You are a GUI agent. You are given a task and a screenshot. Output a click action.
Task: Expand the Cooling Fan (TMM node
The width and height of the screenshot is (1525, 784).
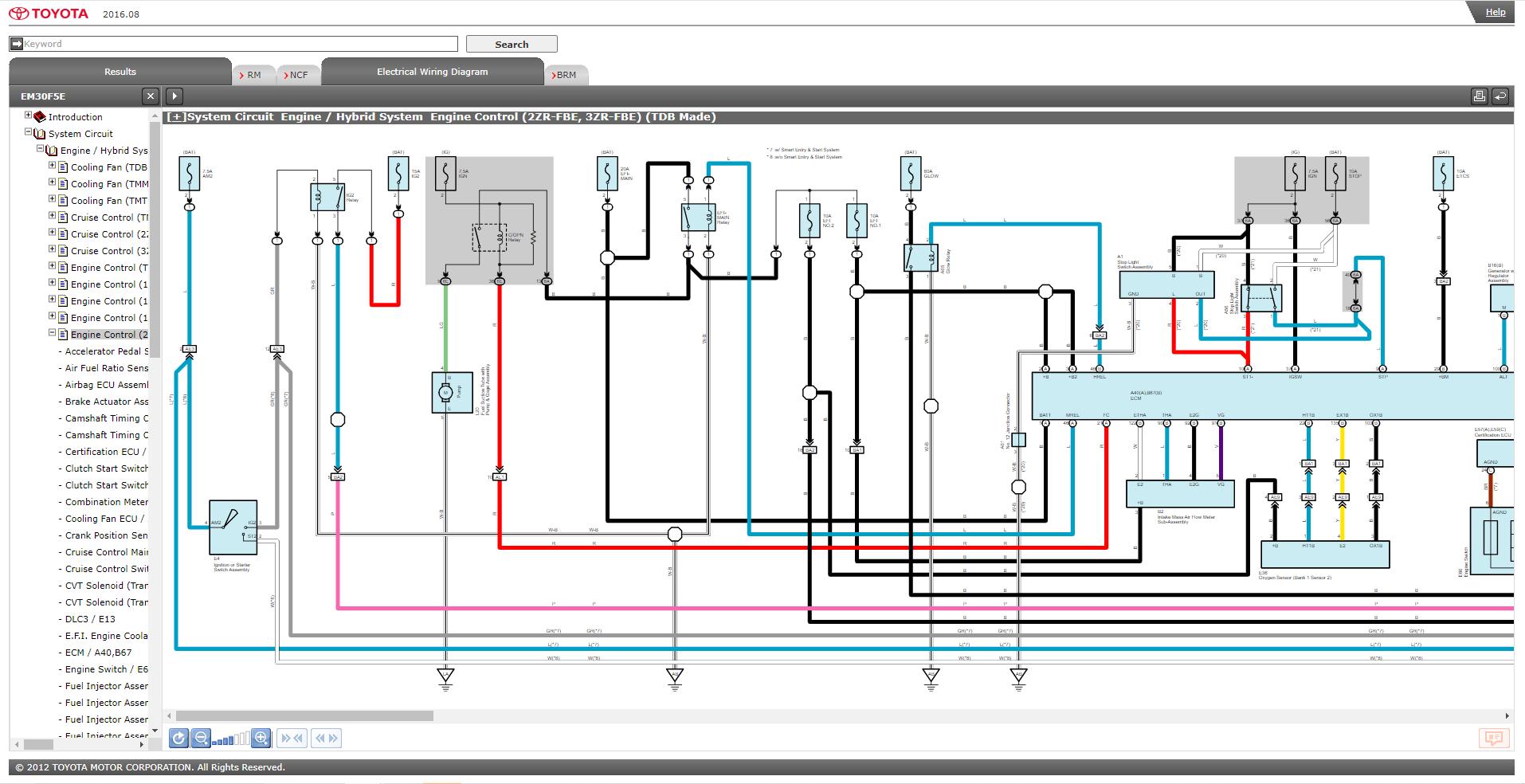52,182
